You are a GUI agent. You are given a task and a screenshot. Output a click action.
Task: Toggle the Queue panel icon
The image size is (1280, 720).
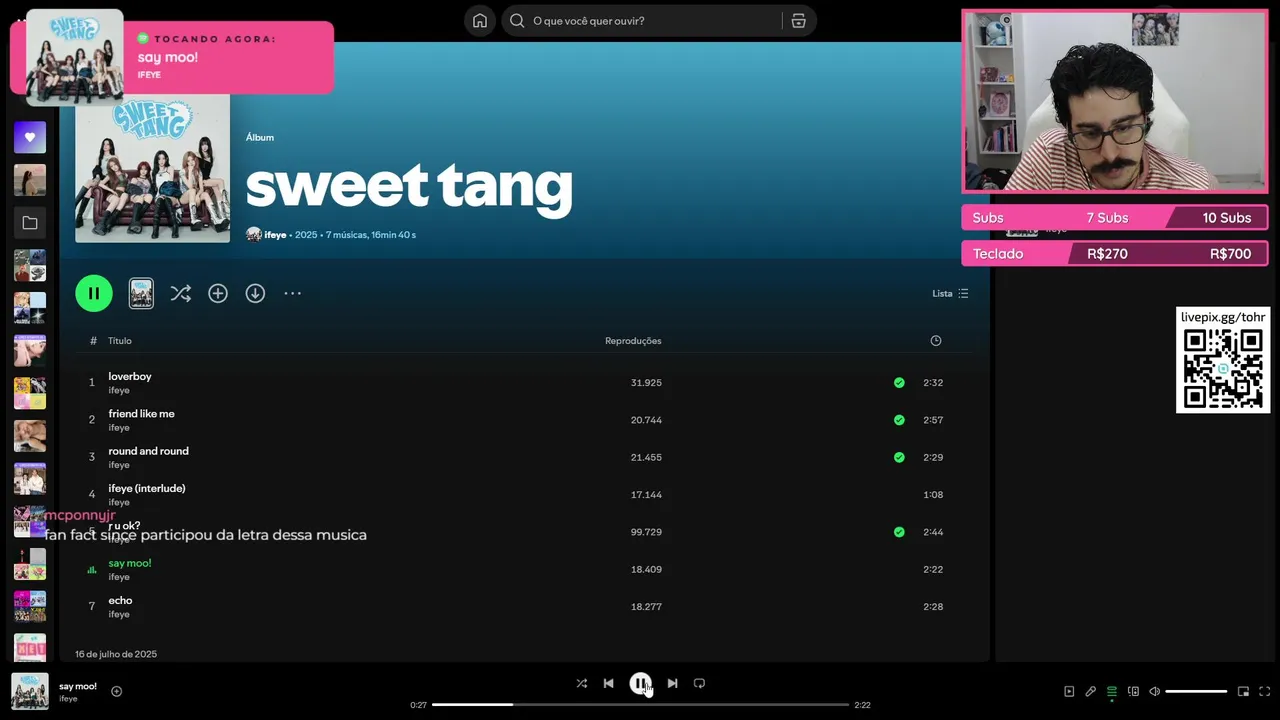pyautogui.click(x=1111, y=691)
